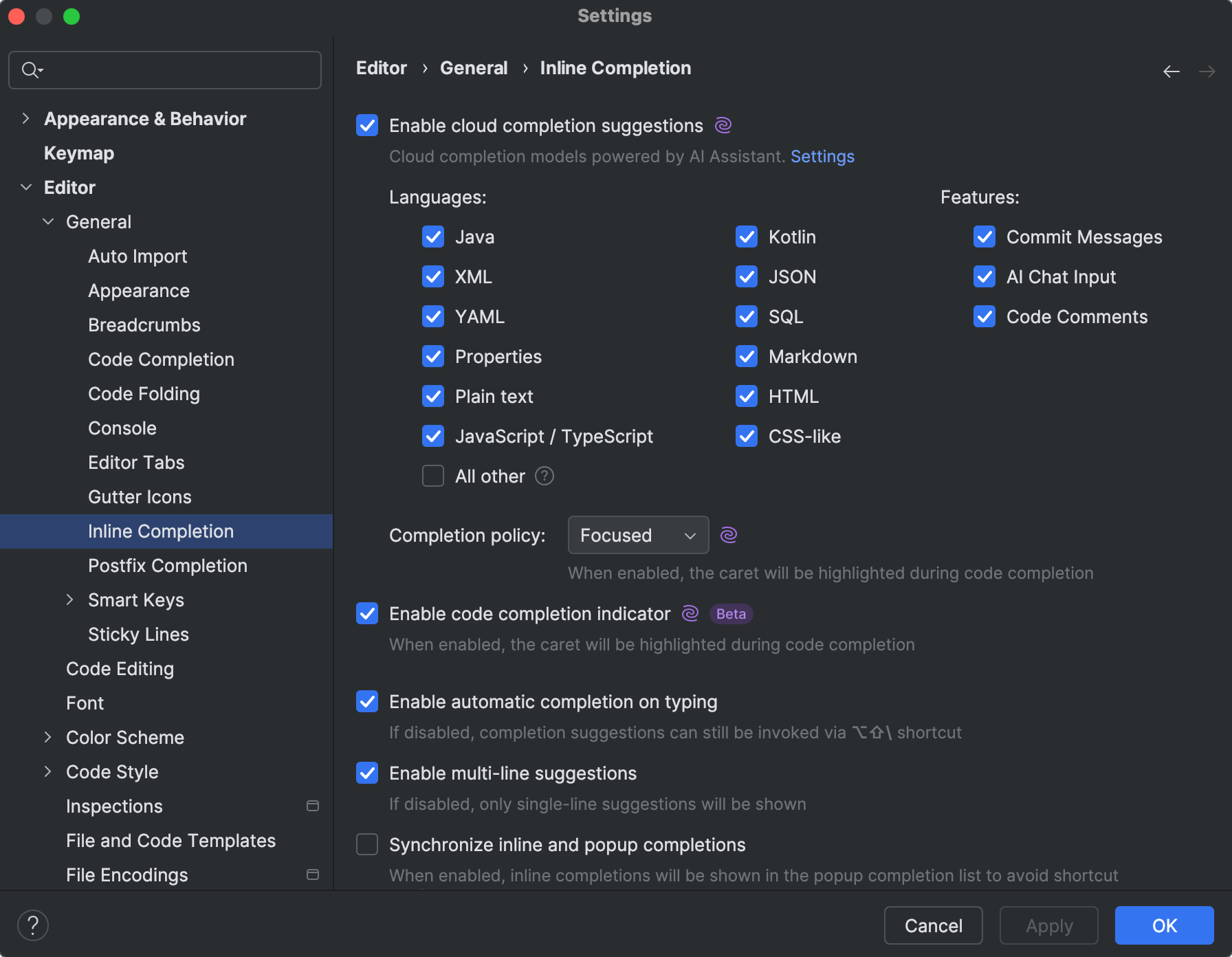Open the Completion policy Focused dropdown

tap(638, 535)
